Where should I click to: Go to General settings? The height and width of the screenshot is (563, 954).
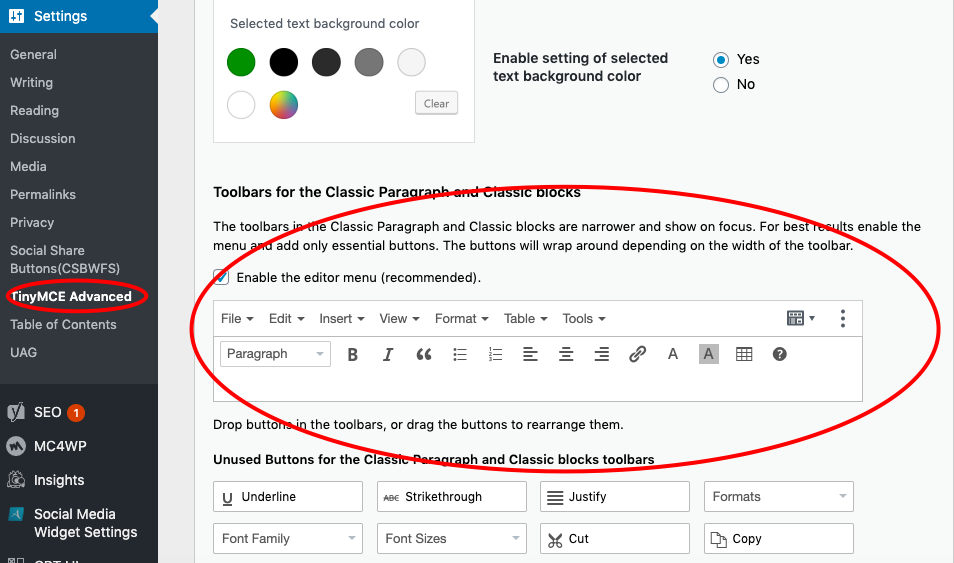click(33, 55)
